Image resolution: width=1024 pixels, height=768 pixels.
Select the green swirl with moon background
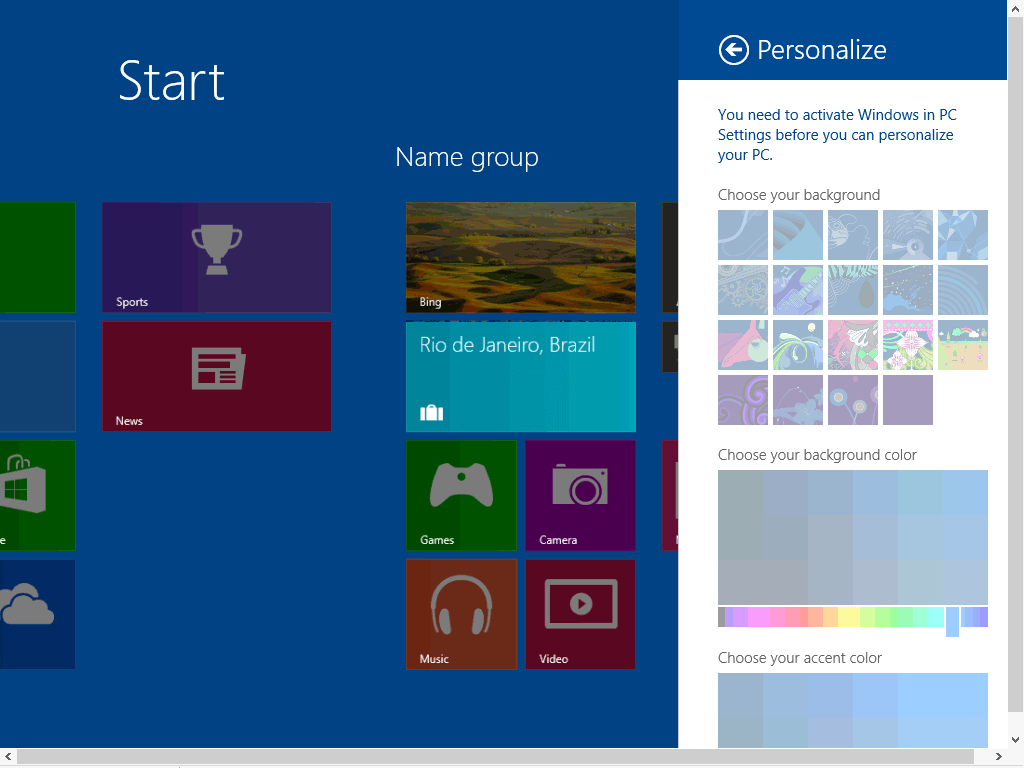[x=797, y=345]
